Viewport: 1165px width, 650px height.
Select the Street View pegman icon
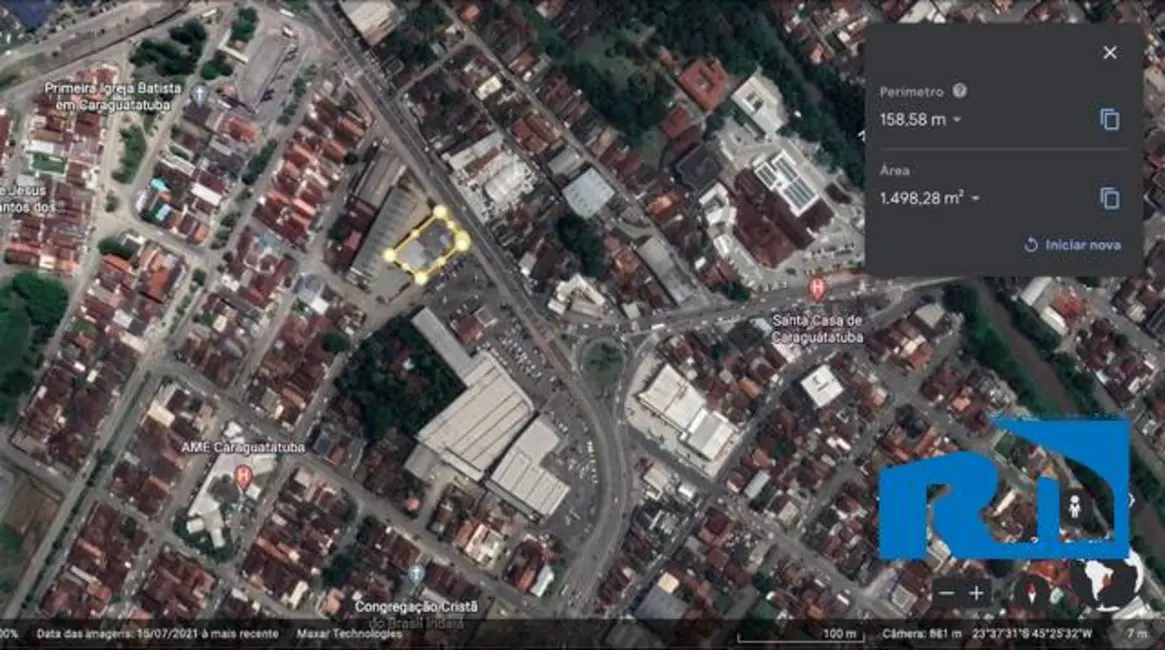pos(1076,508)
